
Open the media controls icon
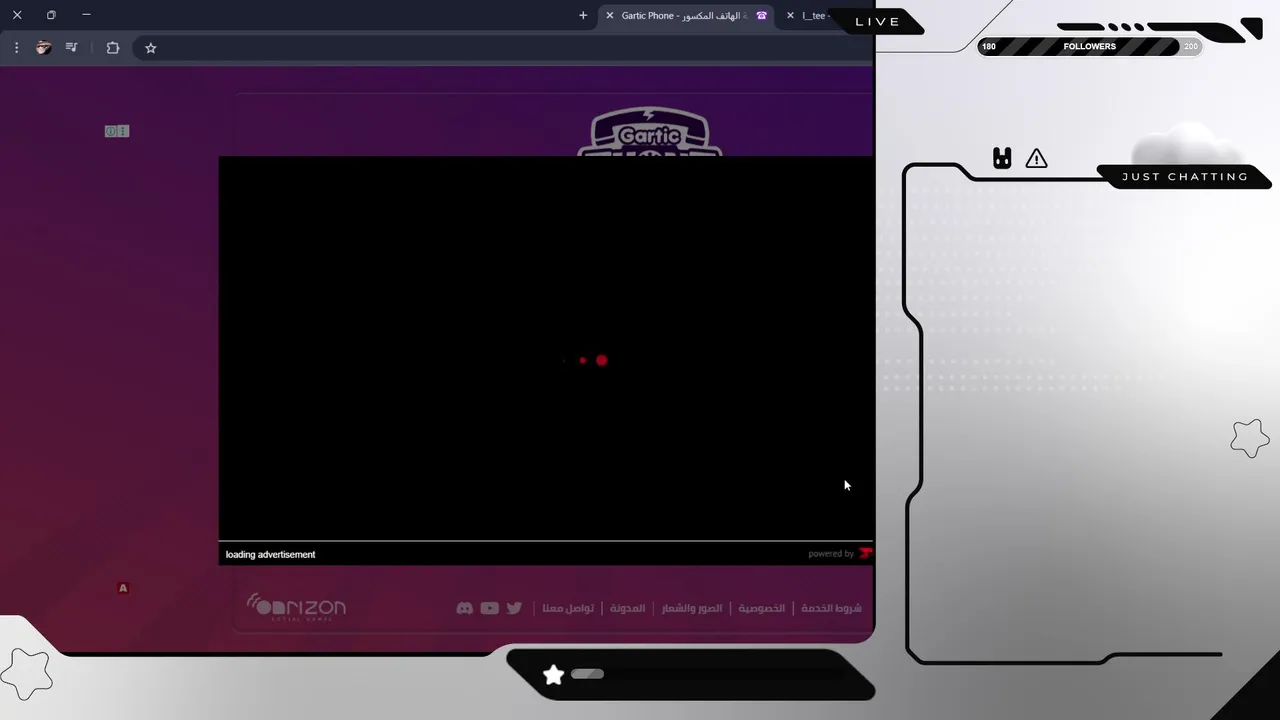(x=71, y=47)
